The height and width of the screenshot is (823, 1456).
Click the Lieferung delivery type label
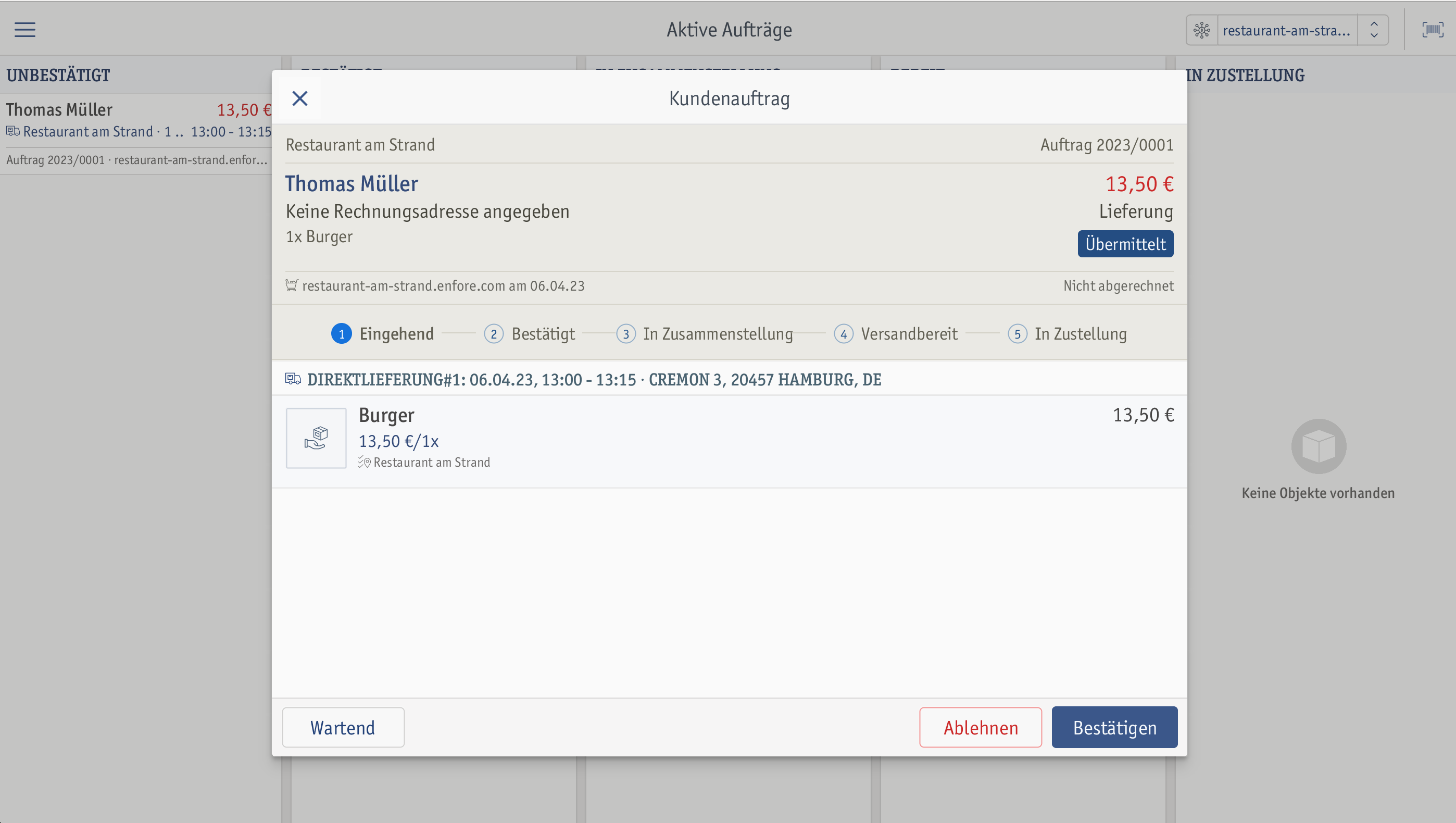(1136, 211)
